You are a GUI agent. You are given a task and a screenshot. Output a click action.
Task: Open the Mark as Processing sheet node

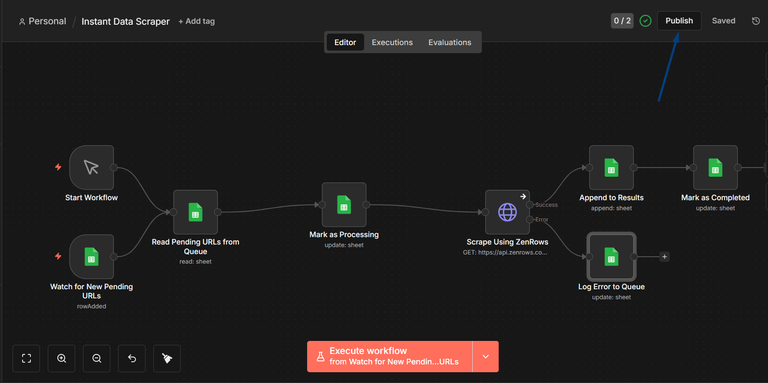click(344, 205)
